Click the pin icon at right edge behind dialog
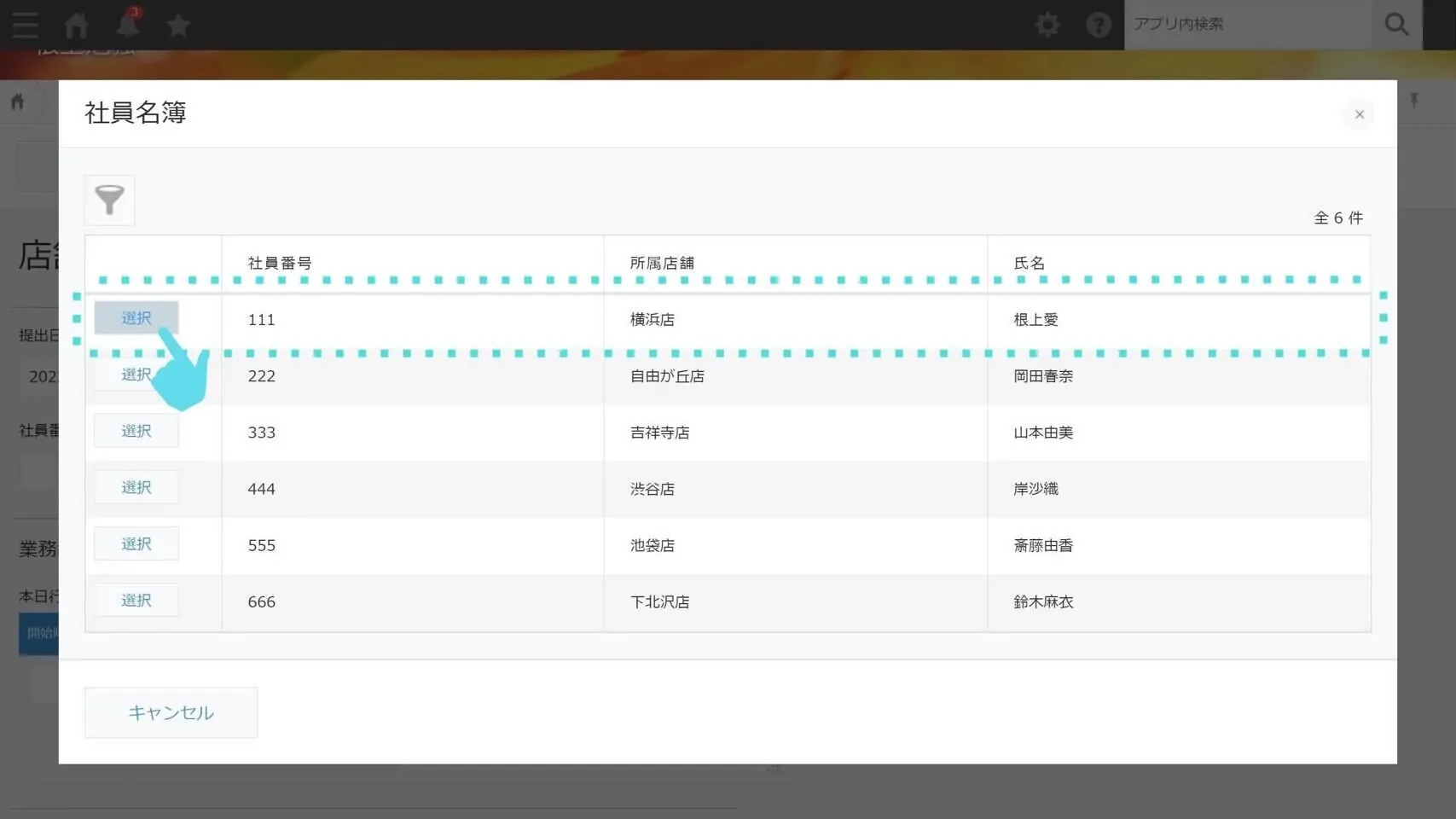 [1414, 101]
